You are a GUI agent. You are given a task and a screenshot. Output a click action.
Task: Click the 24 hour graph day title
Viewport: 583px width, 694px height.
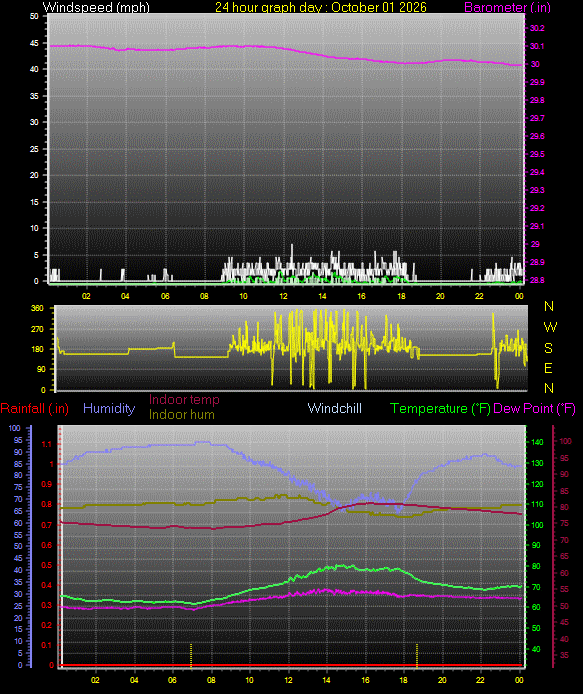tap(321, 8)
